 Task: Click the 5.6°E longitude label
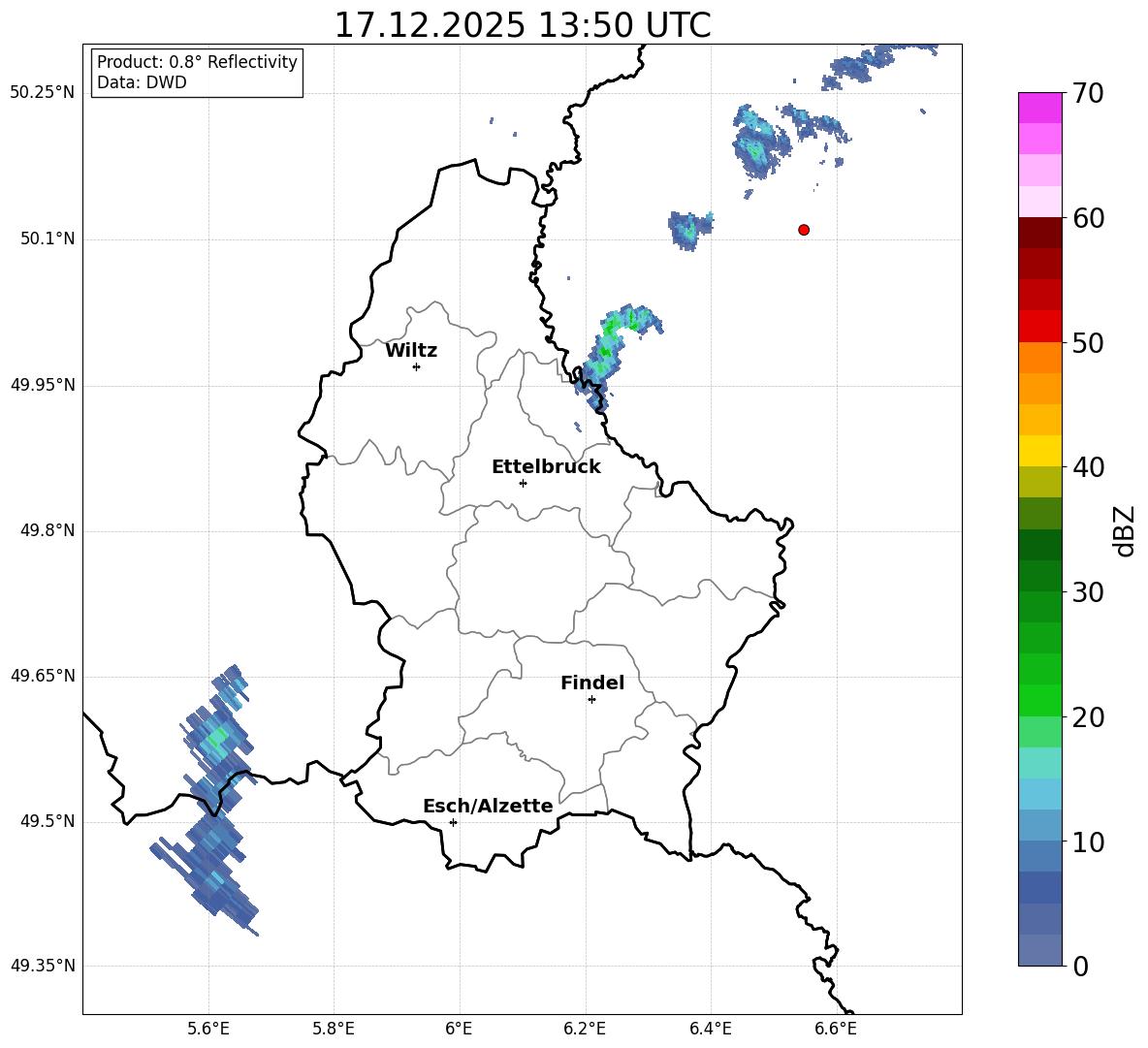[x=208, y=1029]
